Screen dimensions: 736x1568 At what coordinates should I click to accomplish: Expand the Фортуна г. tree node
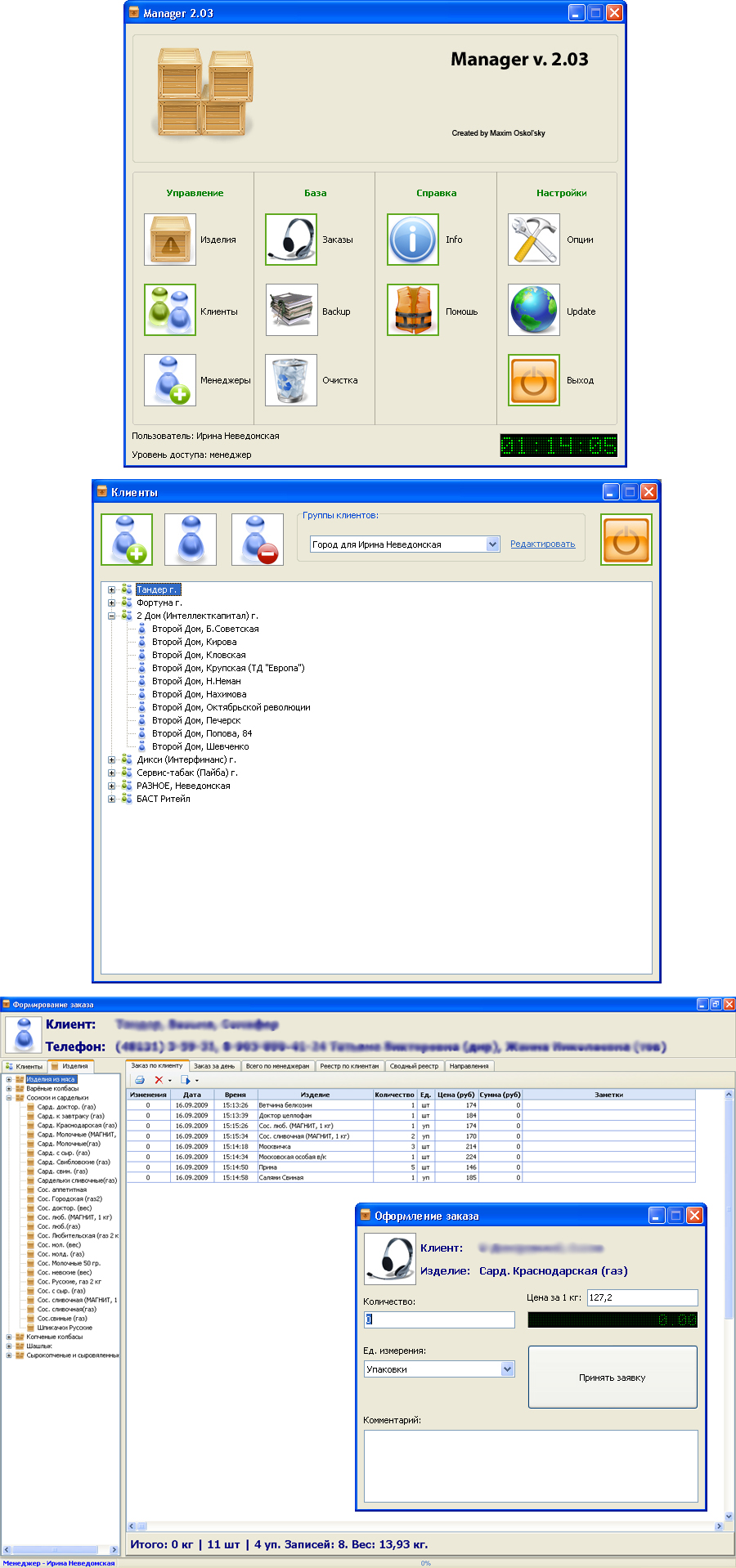pyautogui.click(x=112, y=603)
